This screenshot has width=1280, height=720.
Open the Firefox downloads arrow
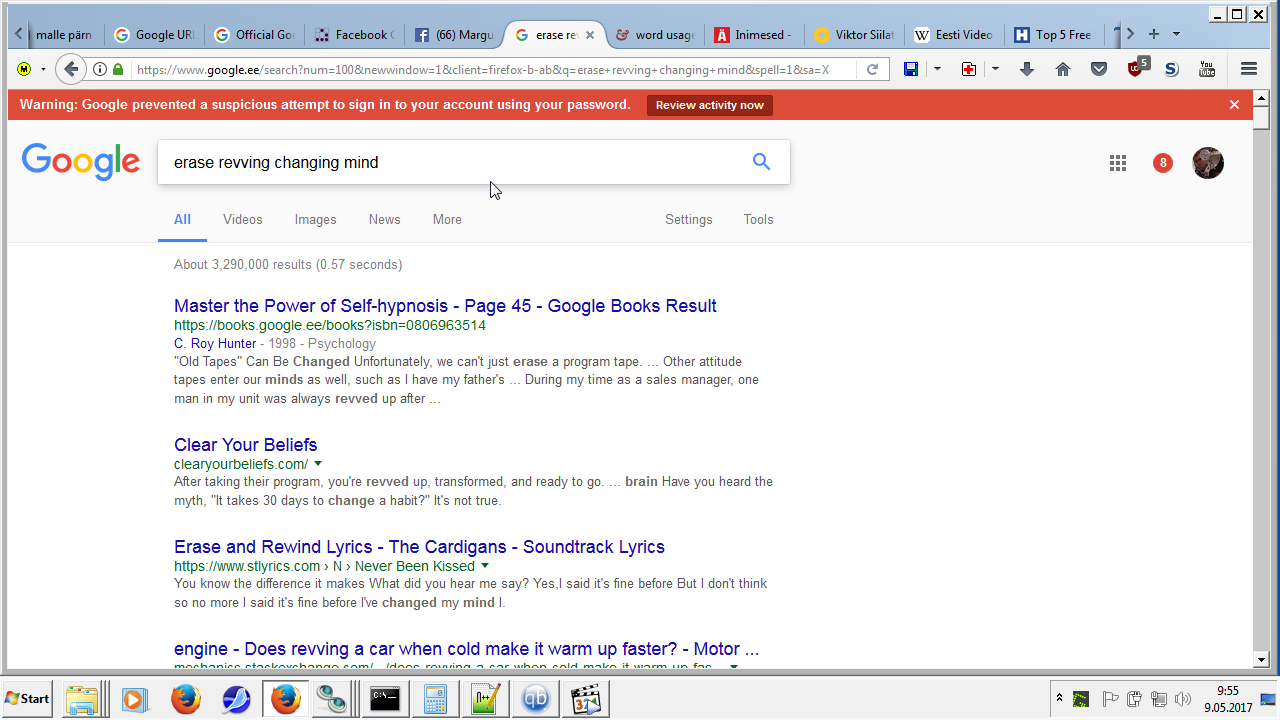[1027, 69]
